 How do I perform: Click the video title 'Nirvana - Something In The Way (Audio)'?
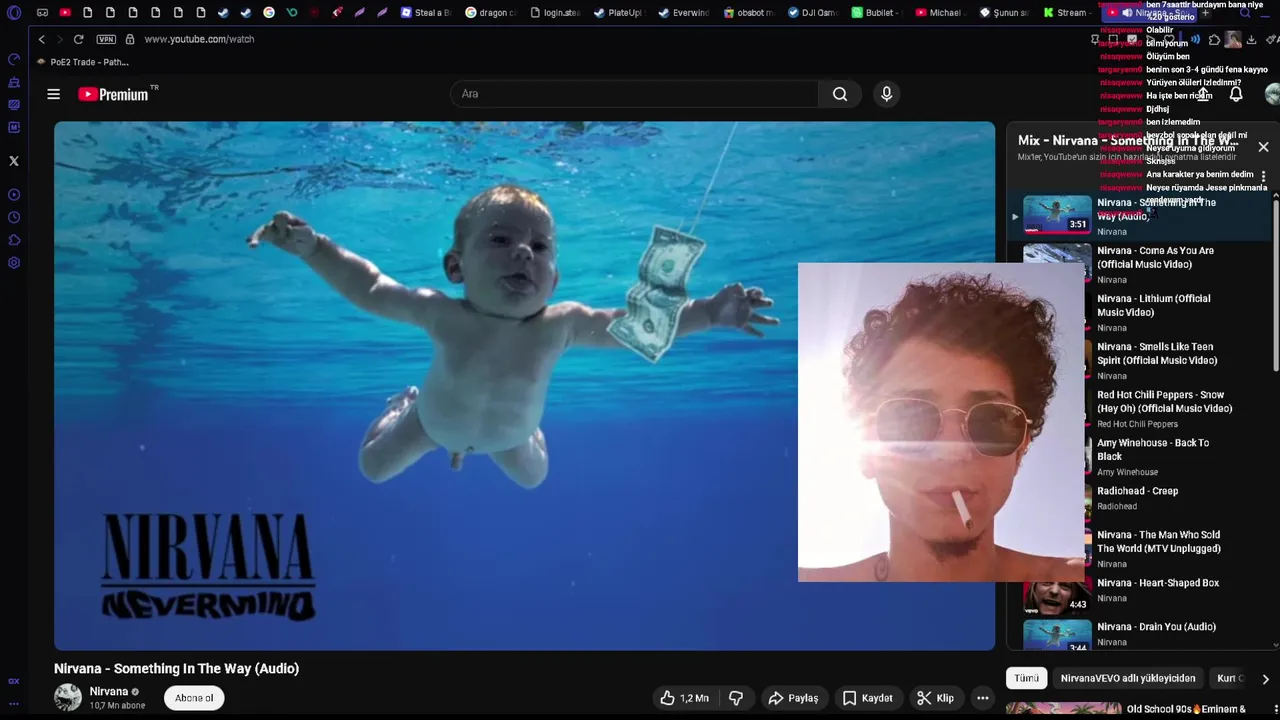[x=176, y=668]
